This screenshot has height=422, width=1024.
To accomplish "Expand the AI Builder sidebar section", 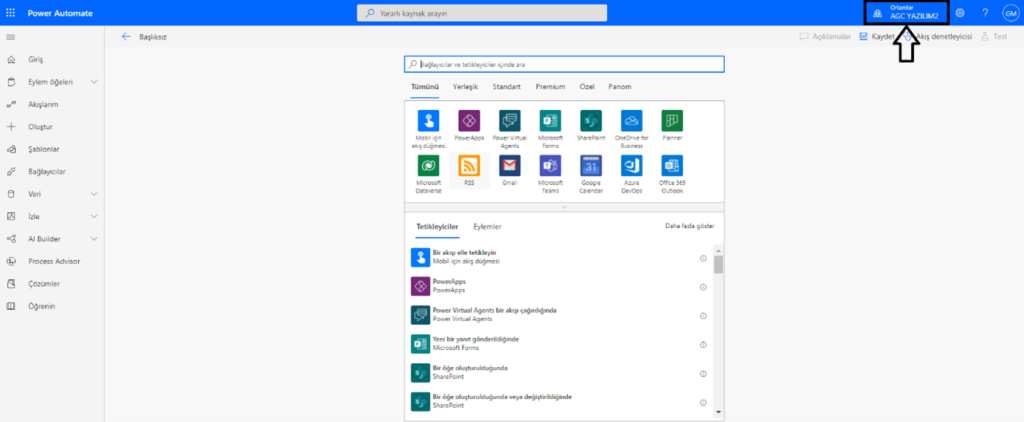I will pyautogui.click(x=94, y=239).
